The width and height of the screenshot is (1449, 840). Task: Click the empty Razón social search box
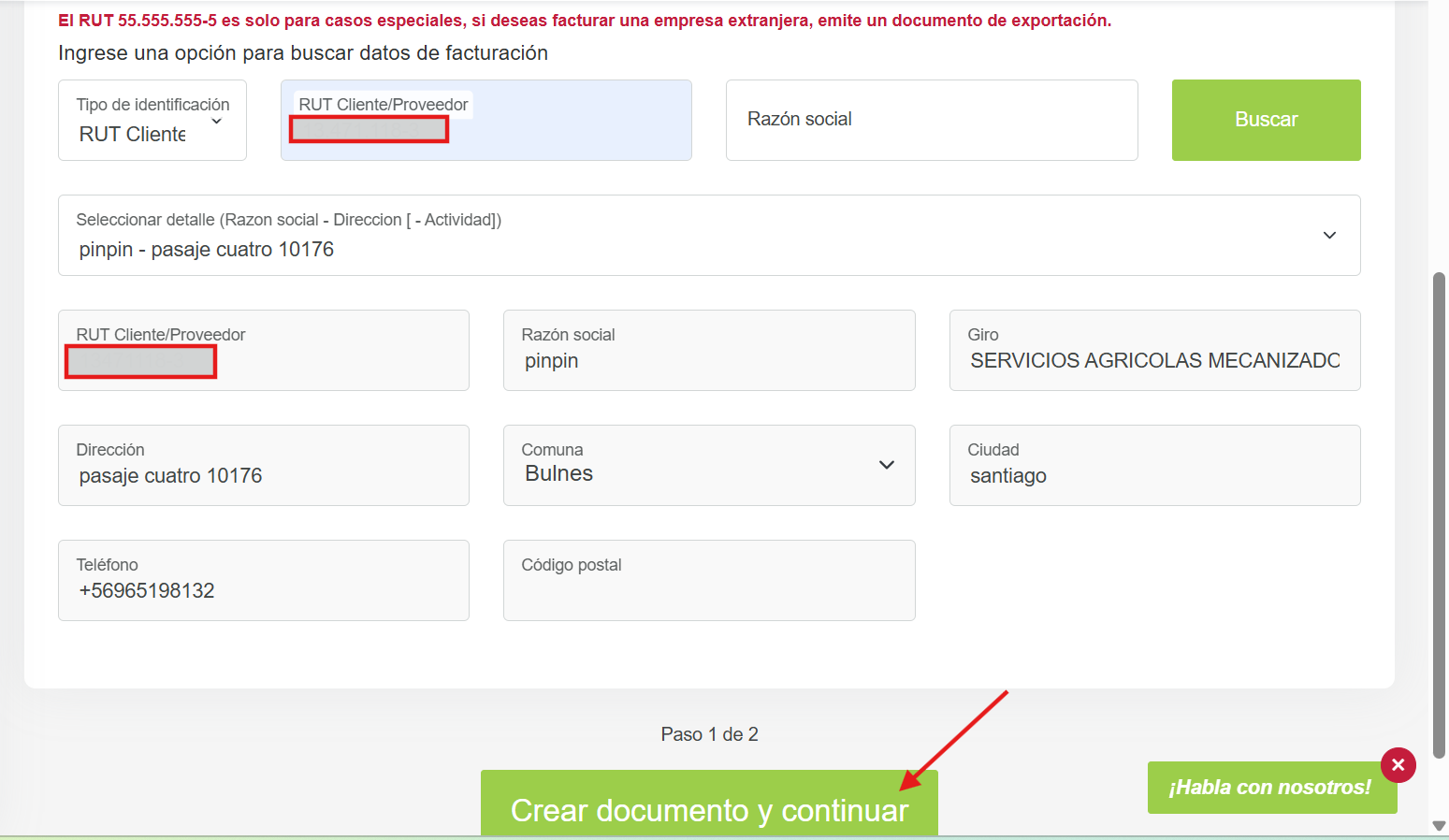coord(931,120)
